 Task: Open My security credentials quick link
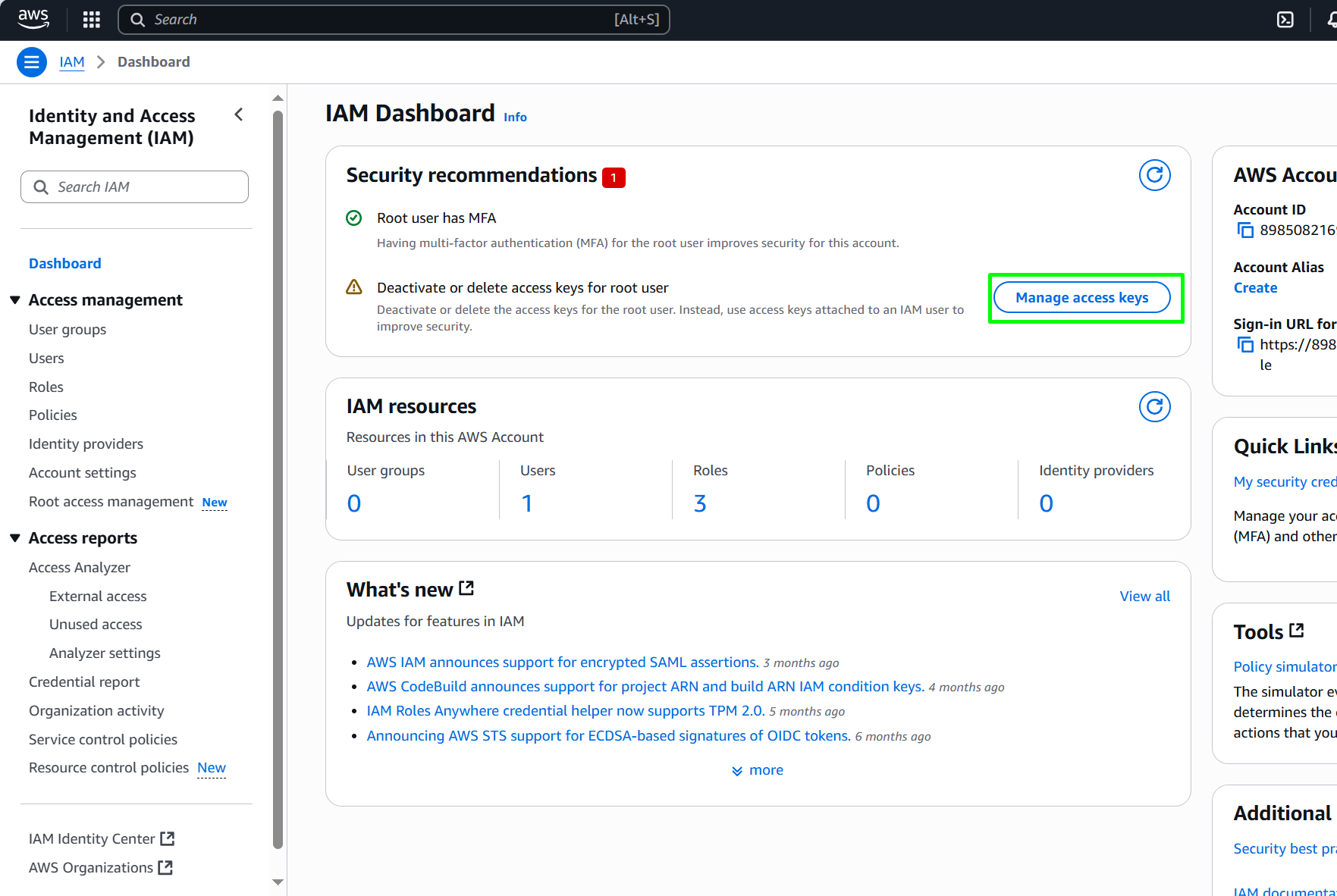1285,482
